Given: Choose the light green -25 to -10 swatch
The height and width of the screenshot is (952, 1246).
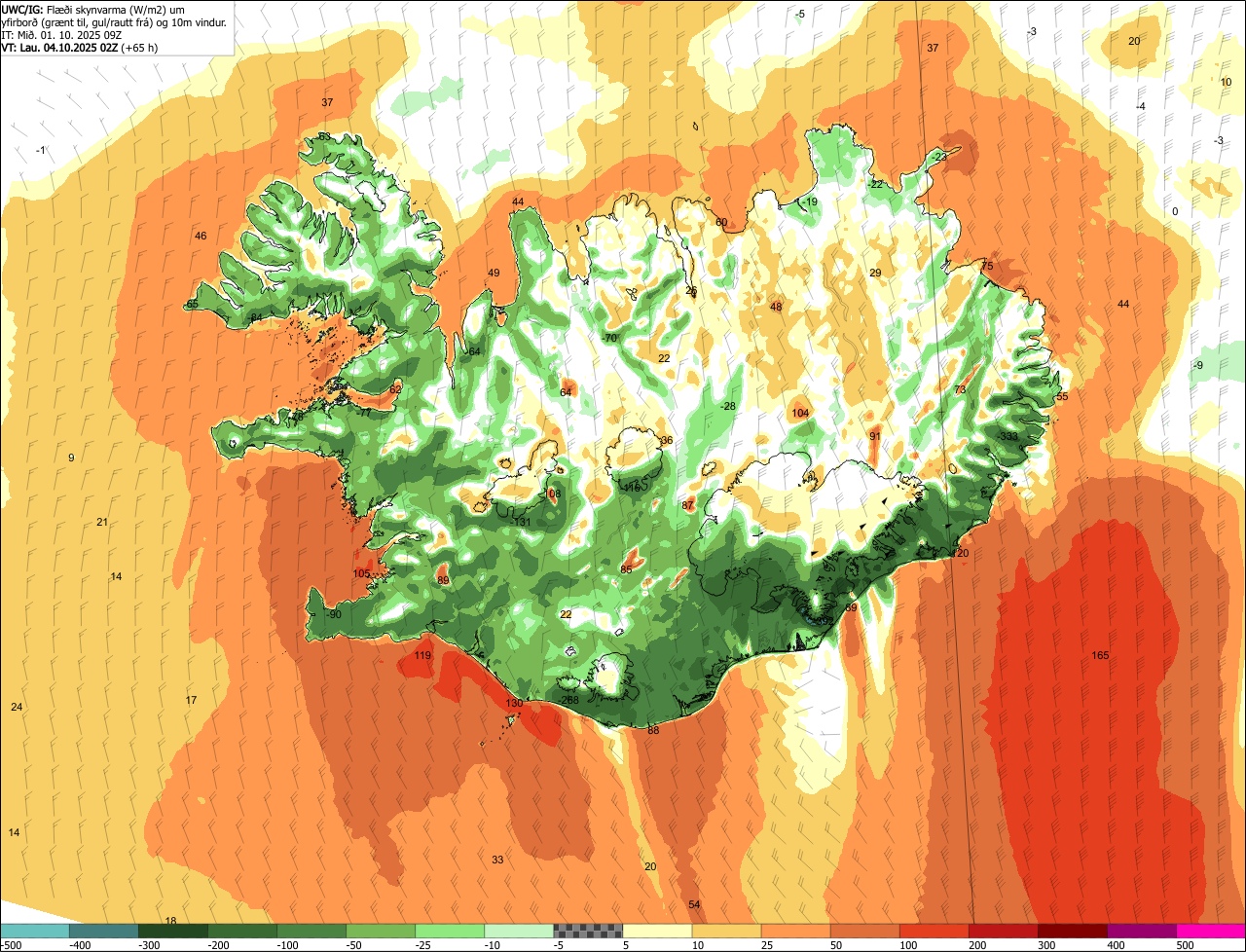Looking at the screenshot, I should 449,931.
